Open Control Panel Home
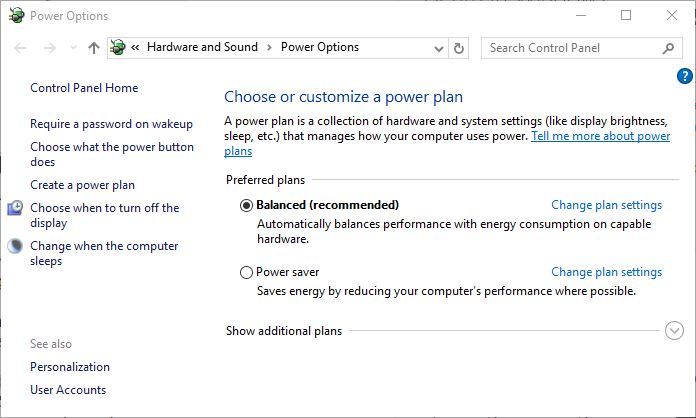This screenshot has height=418, width=696. point(84,88)
